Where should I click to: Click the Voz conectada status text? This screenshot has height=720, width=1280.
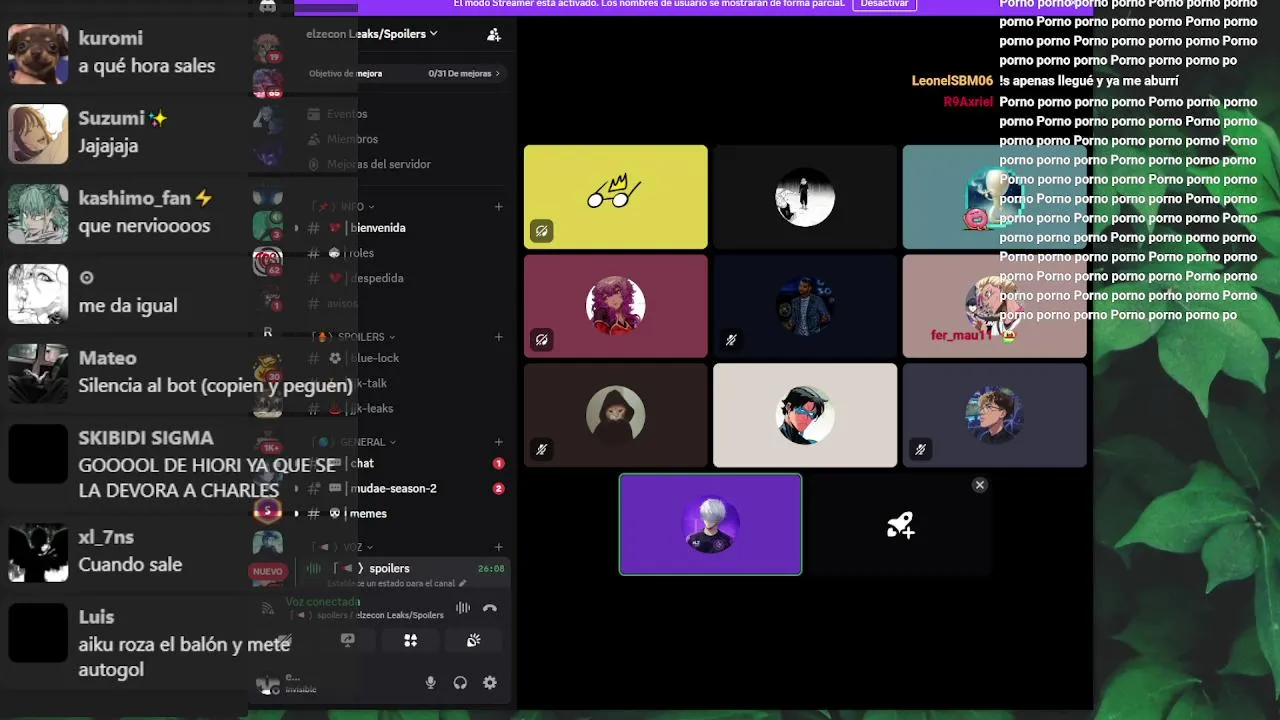coord(322,602)
